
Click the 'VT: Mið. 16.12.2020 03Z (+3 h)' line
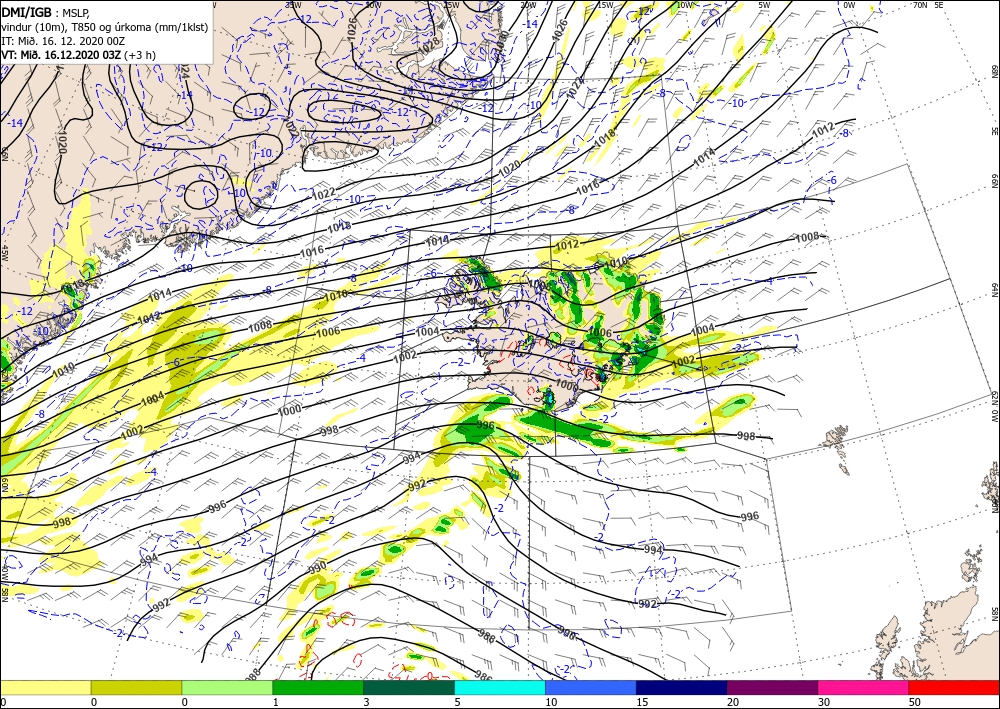pos(78,54)
